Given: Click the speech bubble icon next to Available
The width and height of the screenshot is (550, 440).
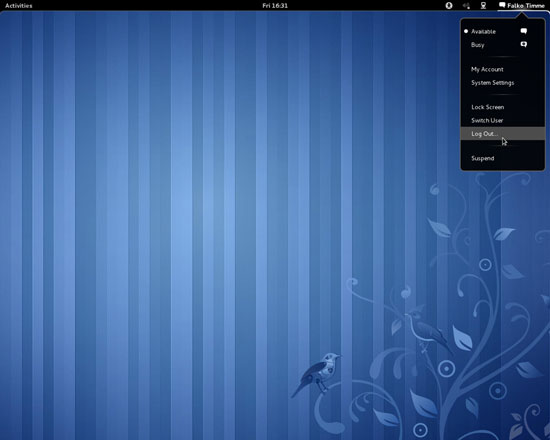Looking at the screenshot, I should tap(523, 31).
